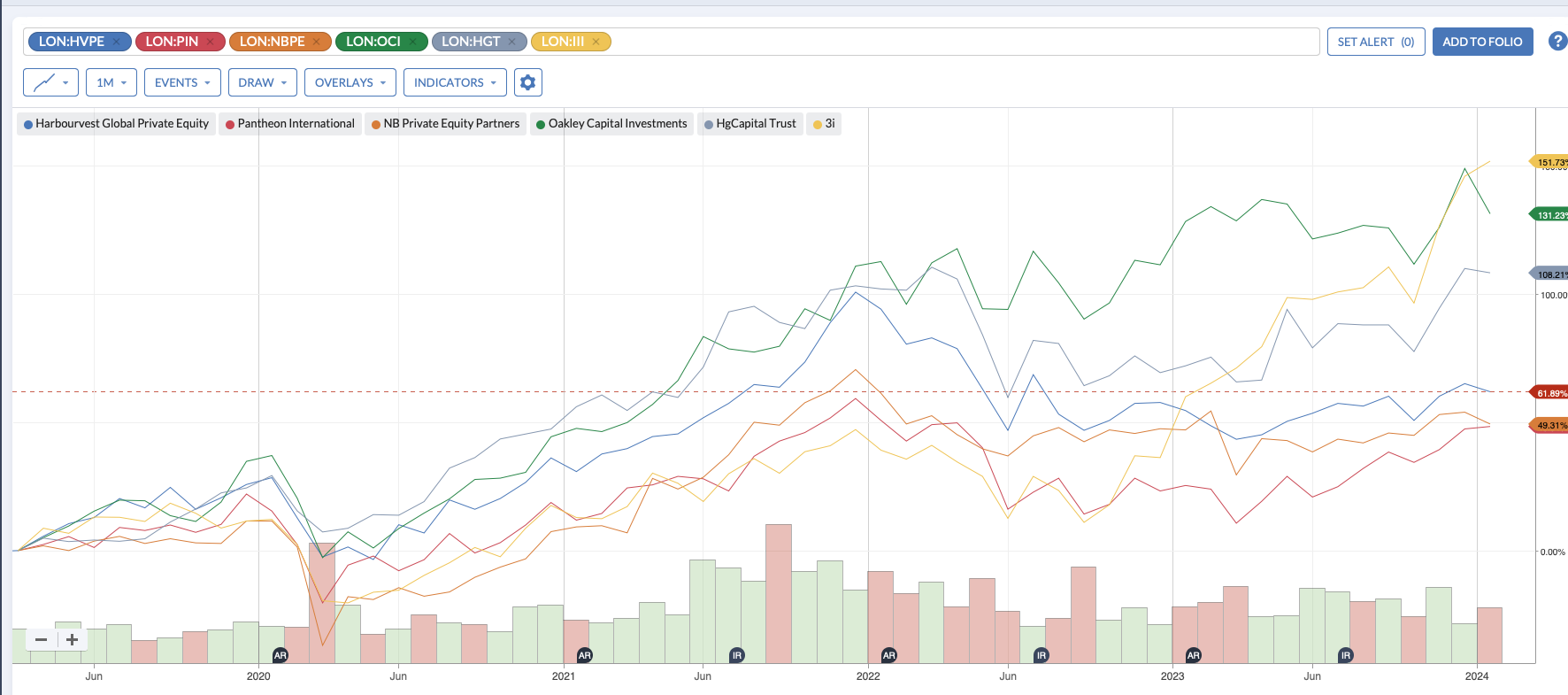
Task: Remove LON:HGT ticker tag
Action: pyautogui.click(x=511, y=42)
